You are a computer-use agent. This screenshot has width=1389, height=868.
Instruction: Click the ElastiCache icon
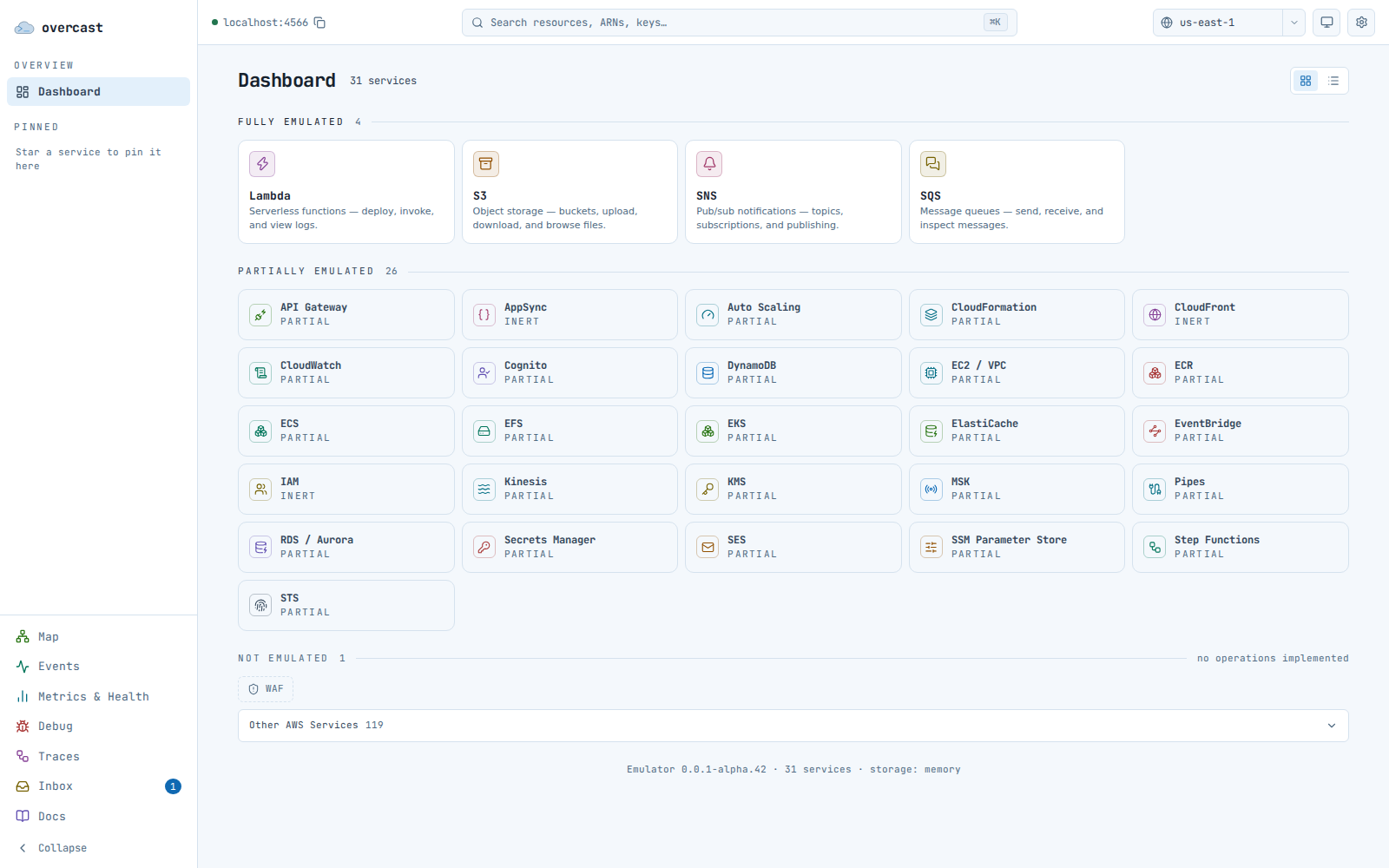(x=931, y=431)
